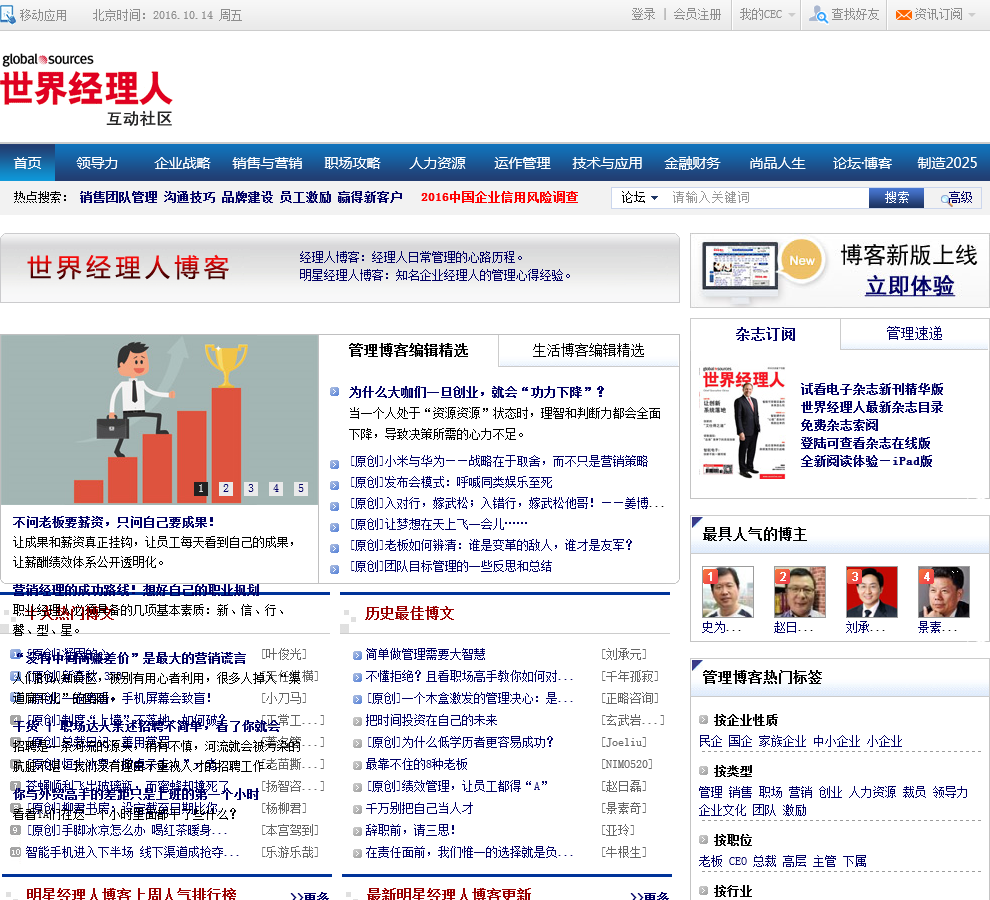
Task: Click the 请输入关键词 search field
Action: [767, 198]
